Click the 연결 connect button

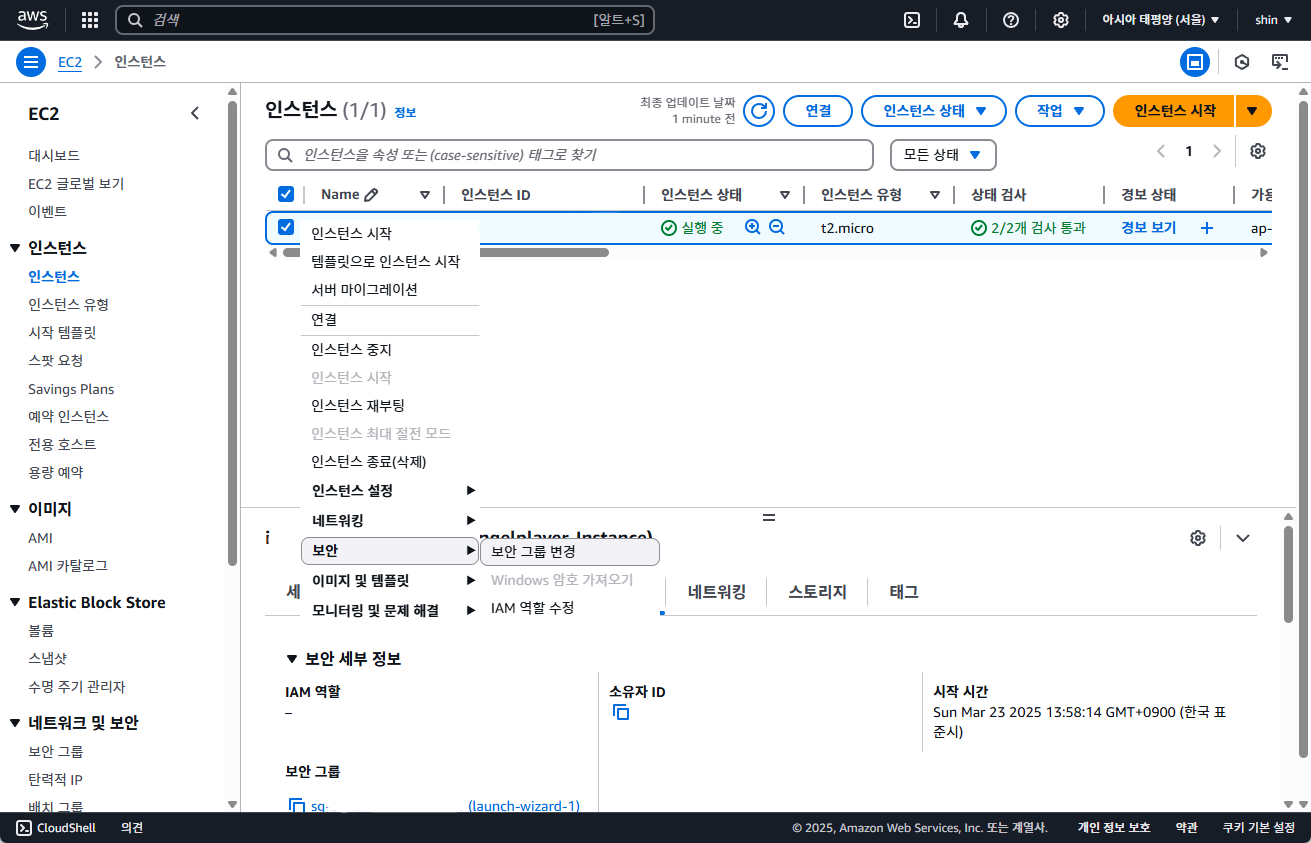point(818,111)
